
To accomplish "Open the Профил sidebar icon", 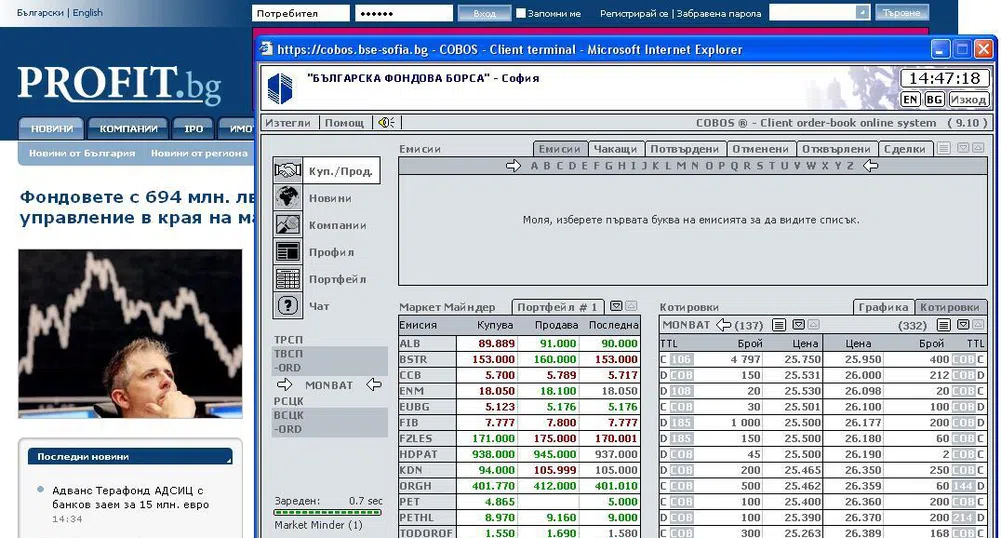I will click(x=288, y=252).
